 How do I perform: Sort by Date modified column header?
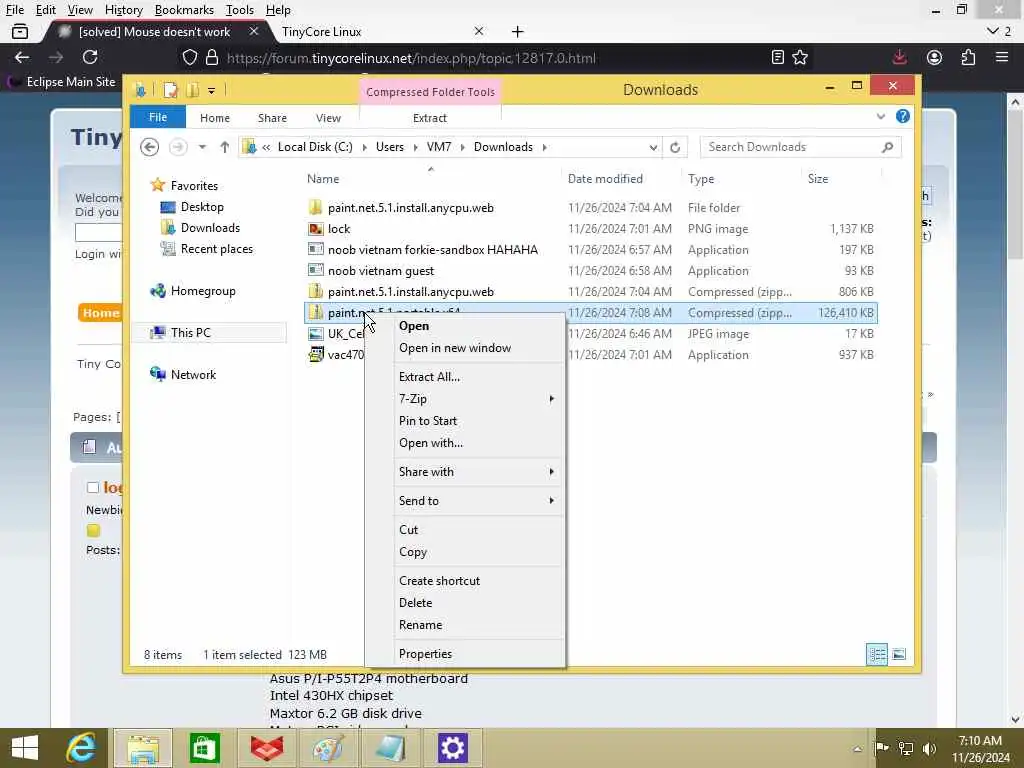click(x=605, y=179)
